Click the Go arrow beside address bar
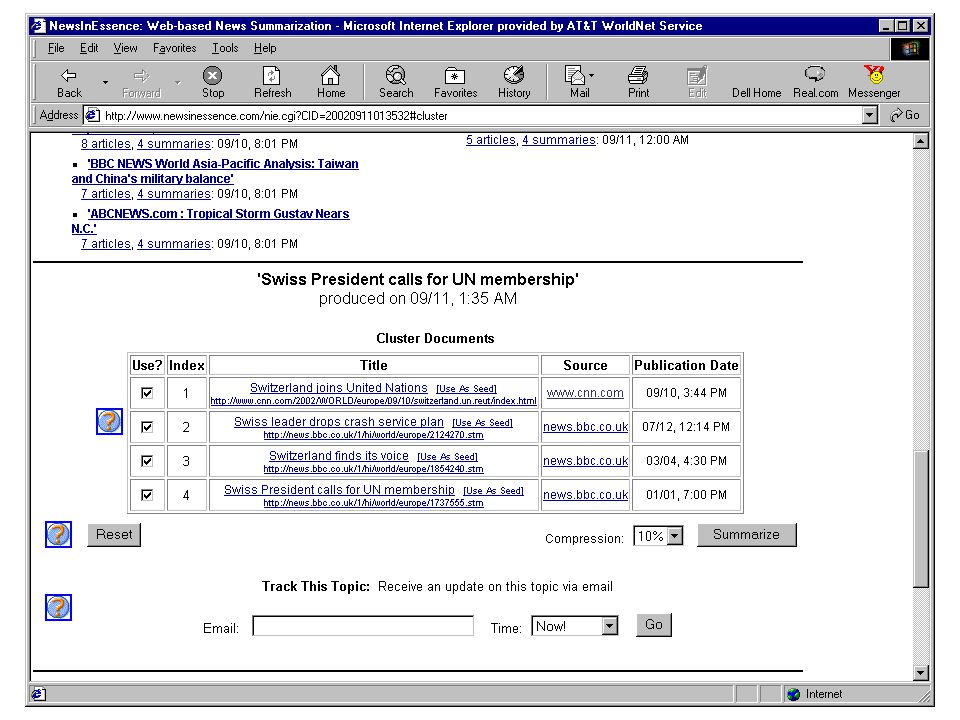960x720 pixels. 905,115
